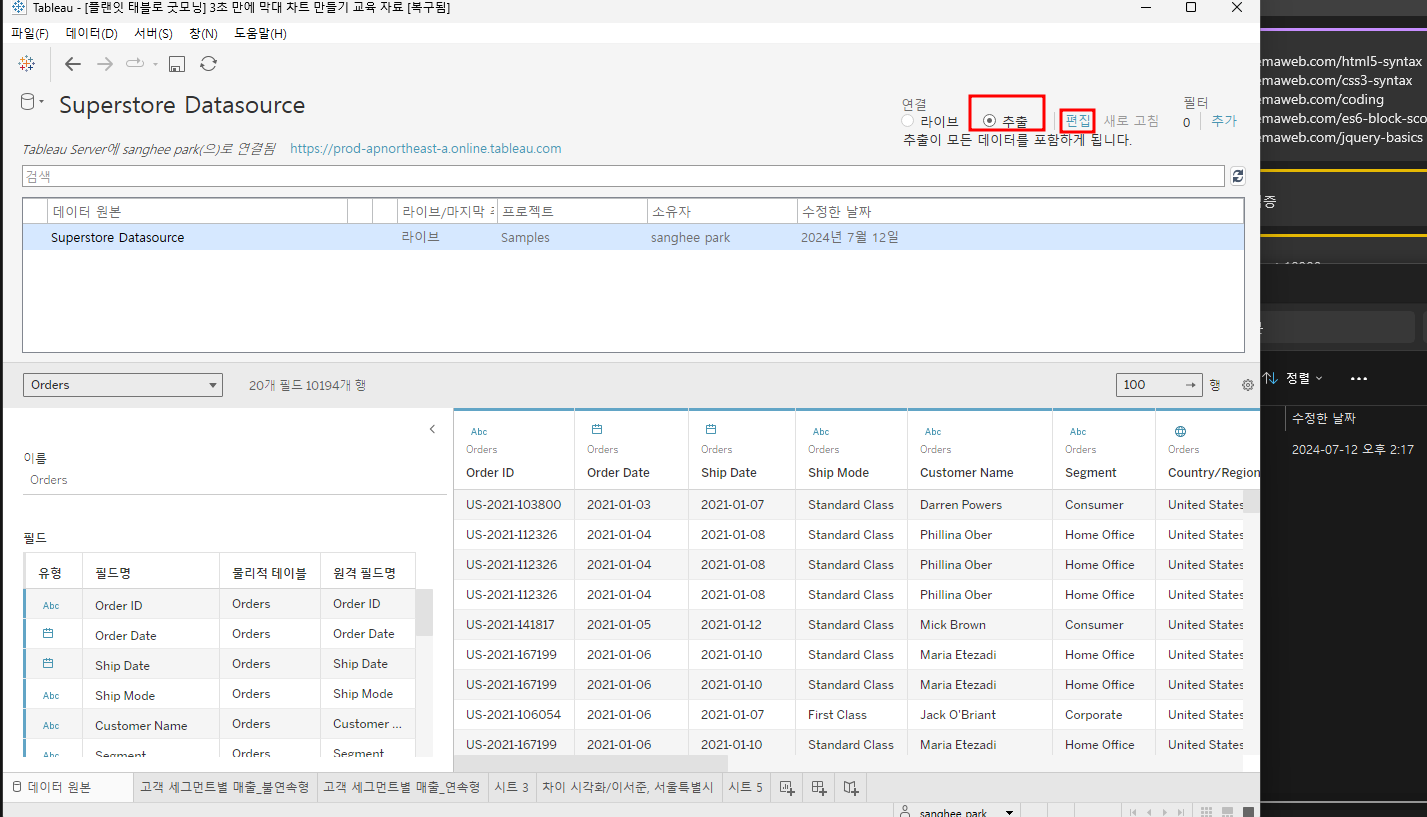The image size is (1427, 817).
Task: Open the small dropdown arrow next to the redo button
Action: pyautogui.click(x=156, y=65)
